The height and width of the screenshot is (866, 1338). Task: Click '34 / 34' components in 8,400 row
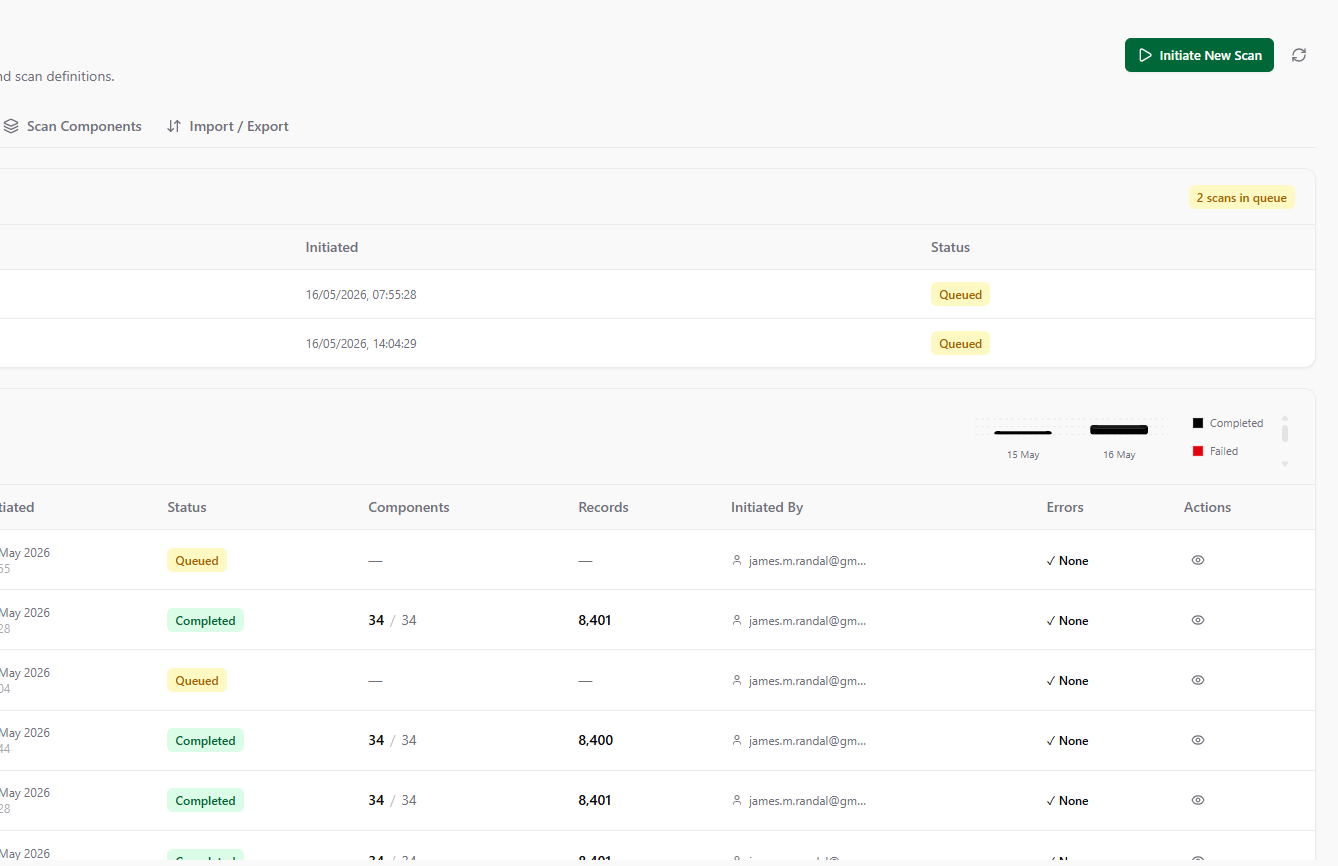[392, 740]
